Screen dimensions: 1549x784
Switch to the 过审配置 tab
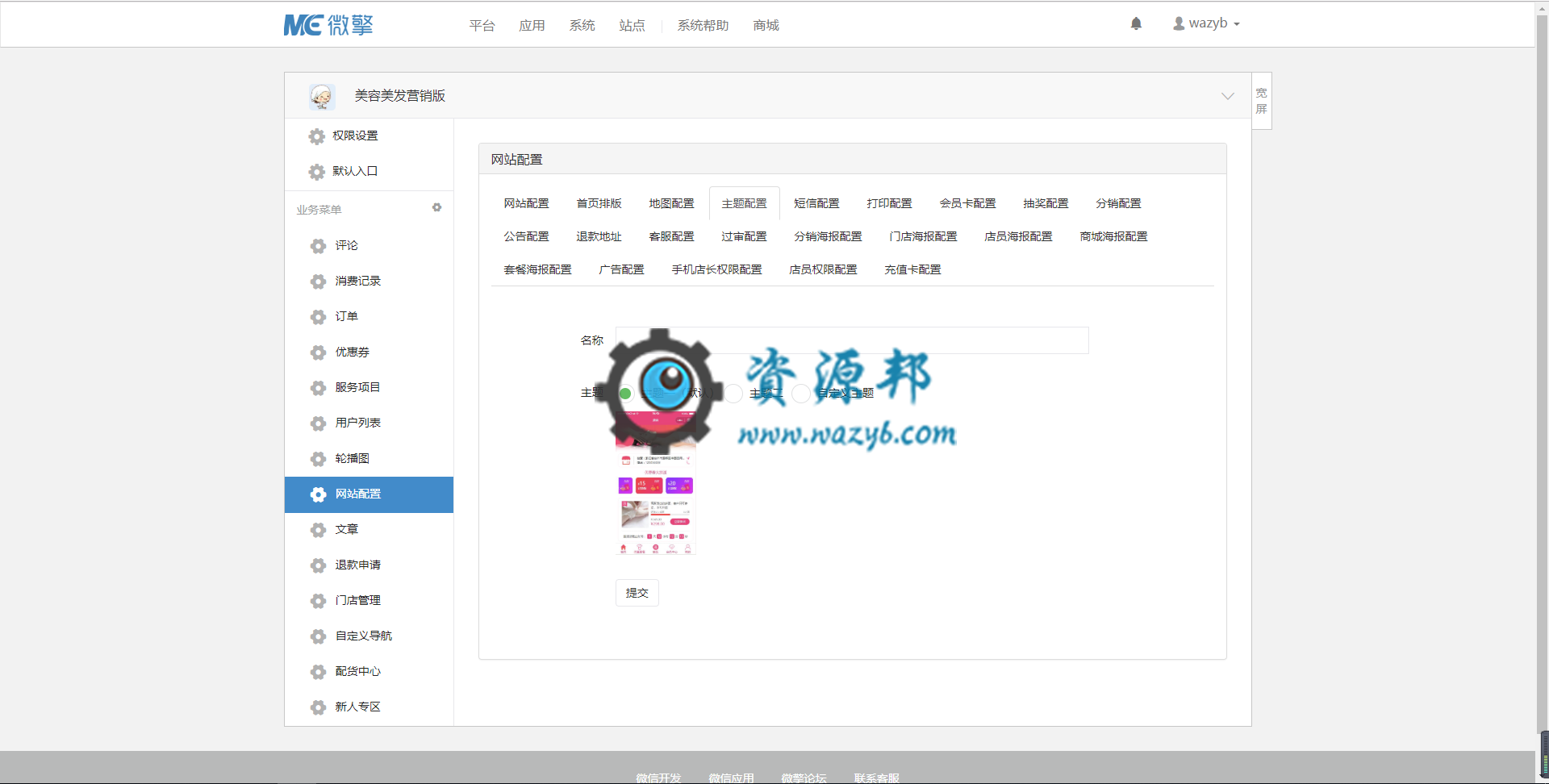click(x=745, y=236)
